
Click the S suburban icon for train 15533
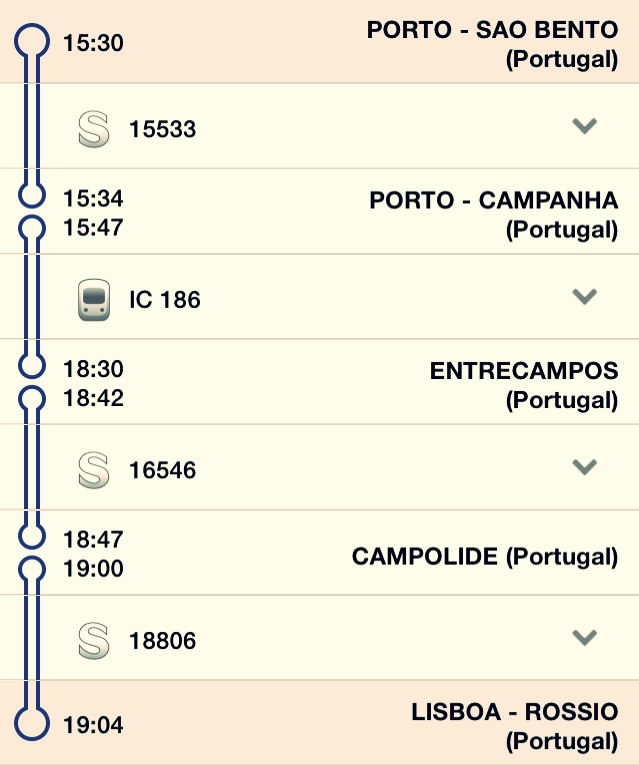[93, 129]
